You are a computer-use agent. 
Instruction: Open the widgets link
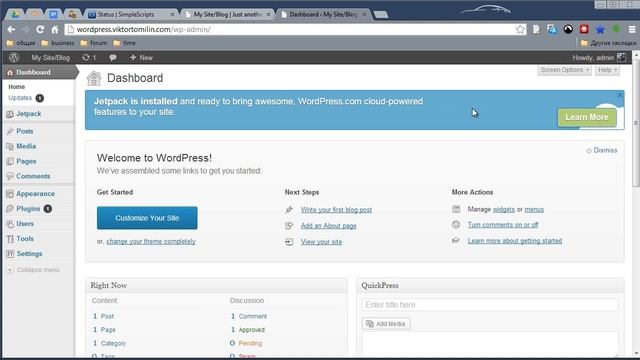point(504,209)
